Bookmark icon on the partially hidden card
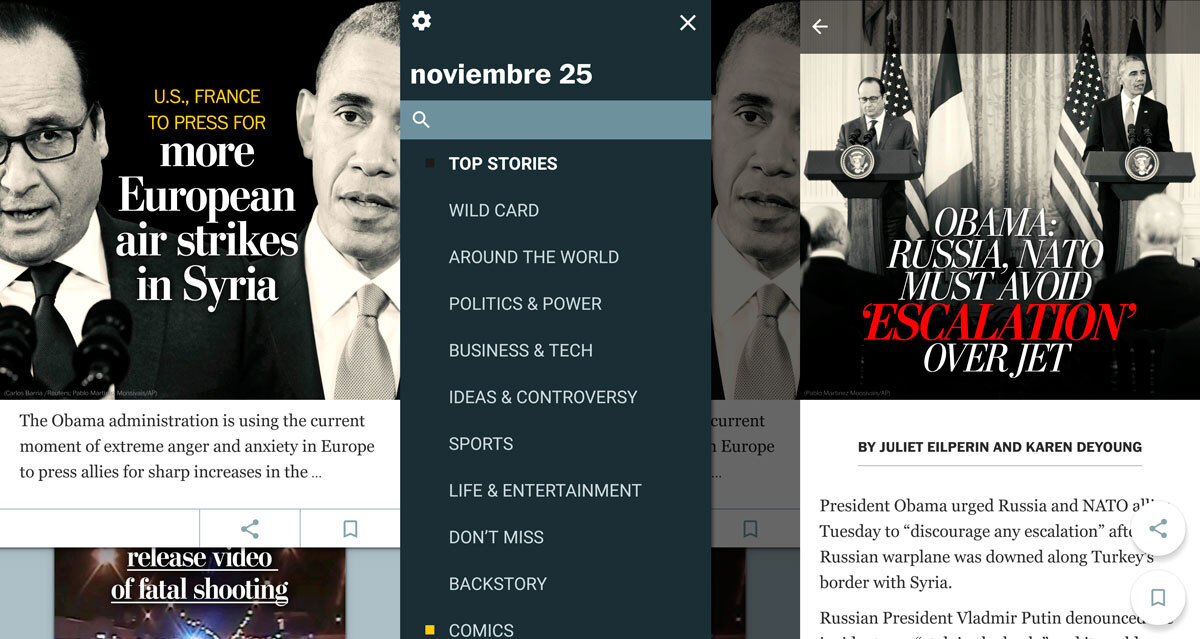1200x639 pixels. 750,529
